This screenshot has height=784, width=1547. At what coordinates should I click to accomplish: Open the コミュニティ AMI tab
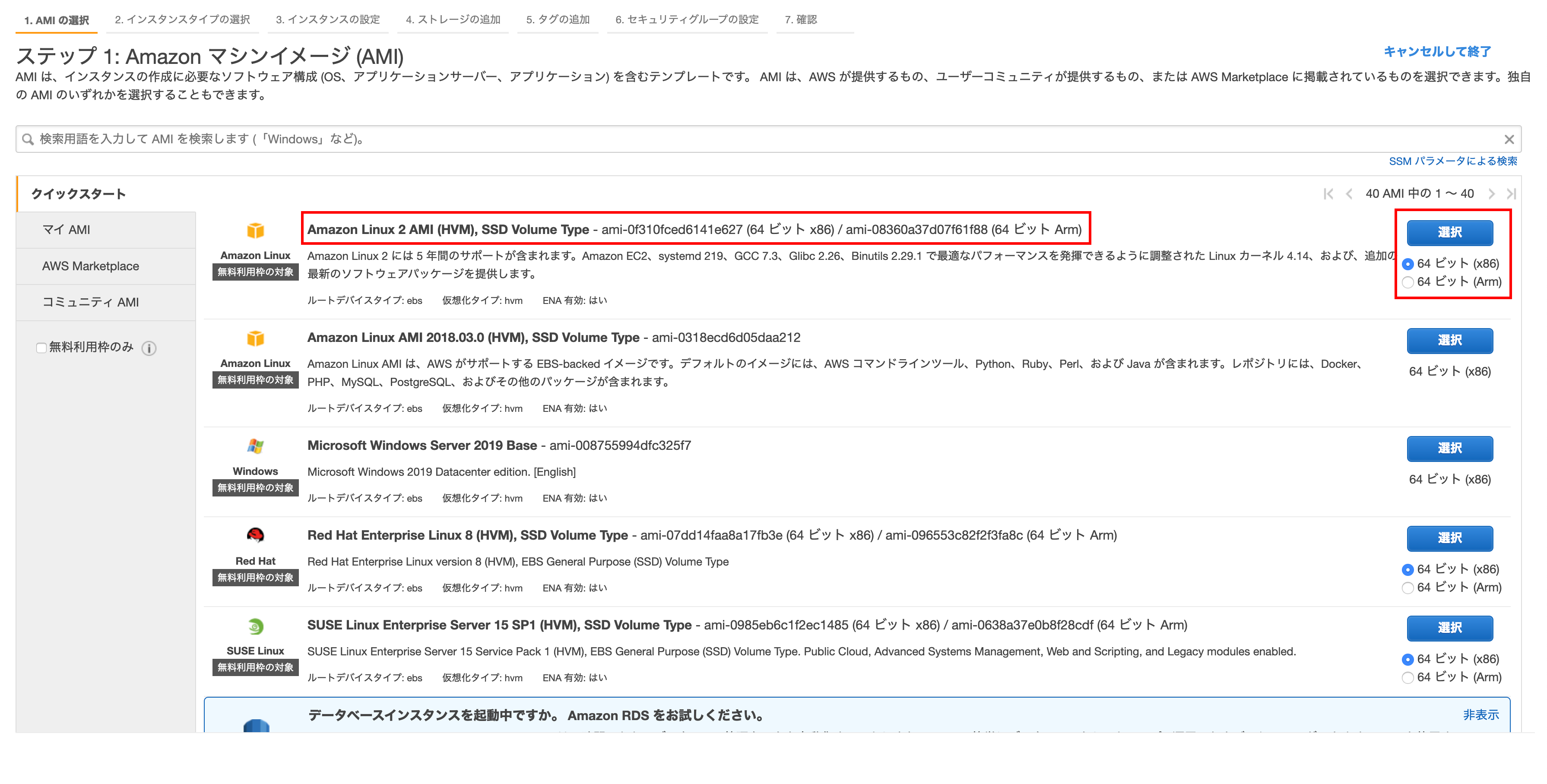click(x=91, y=302)
